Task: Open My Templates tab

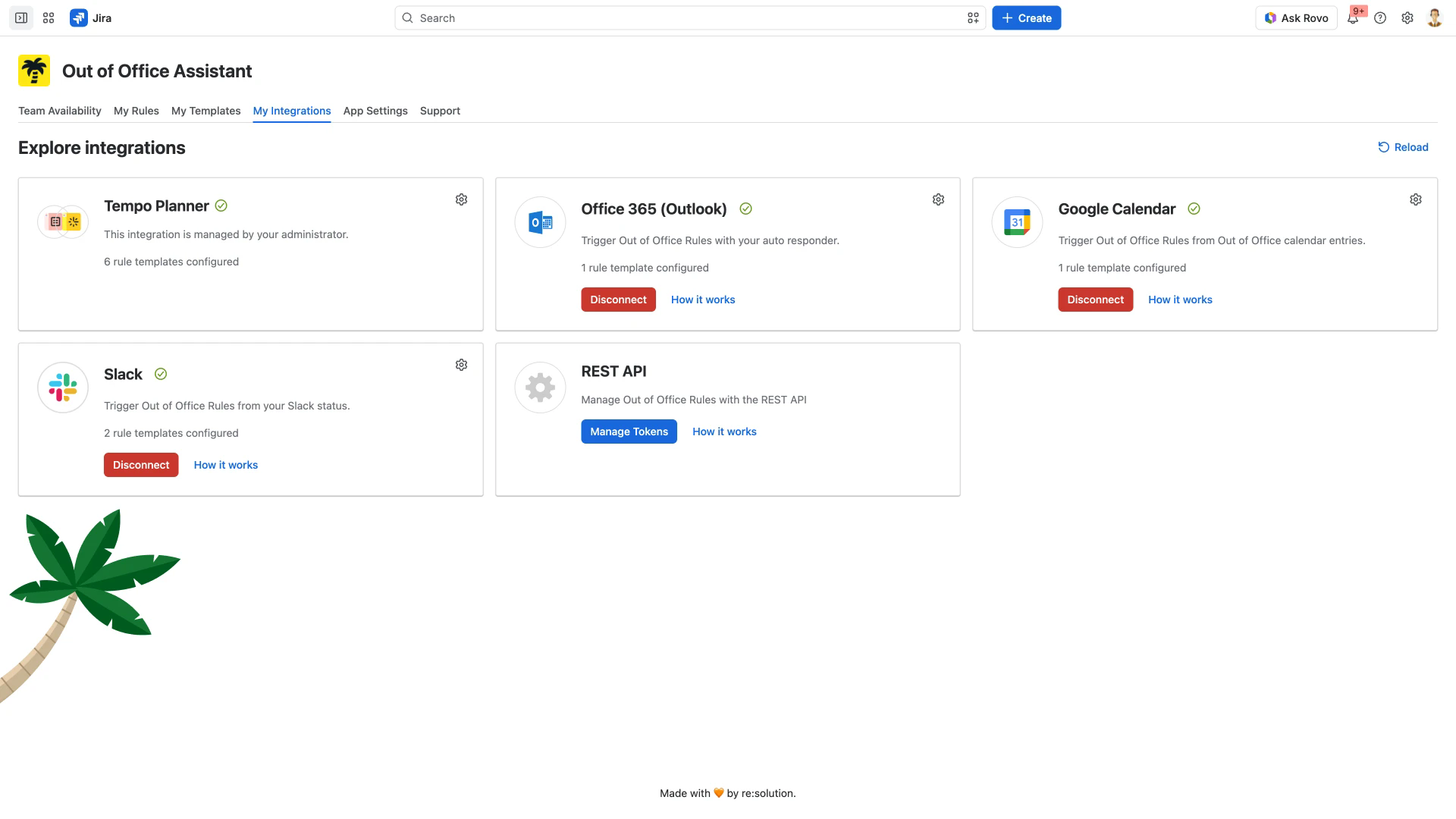Action: [x=206, y=111]
